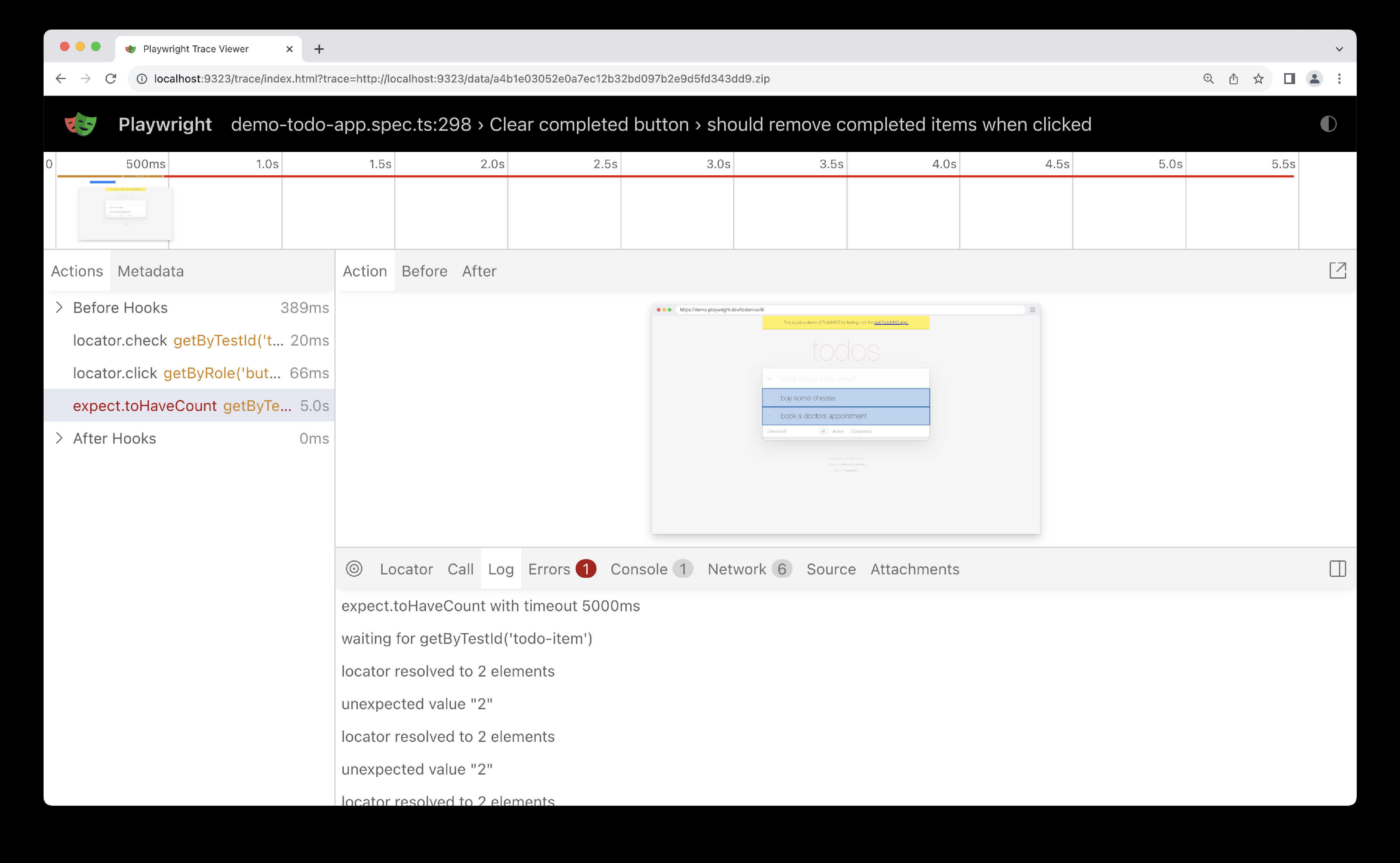Click the 3.0s timeline marker

[719, 164]
